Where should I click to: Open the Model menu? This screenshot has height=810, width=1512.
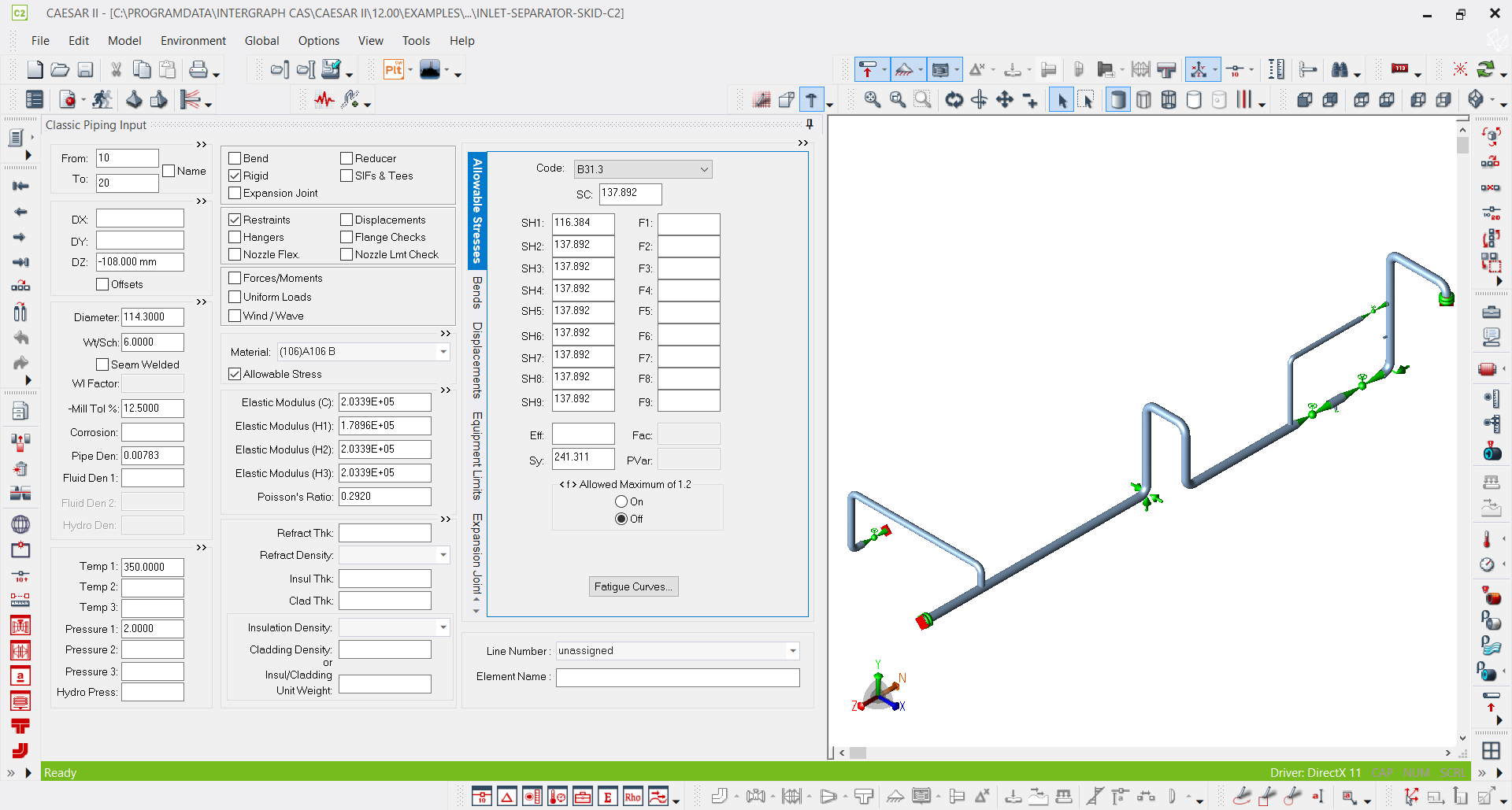pyautogui.click(x=124, y=41)
